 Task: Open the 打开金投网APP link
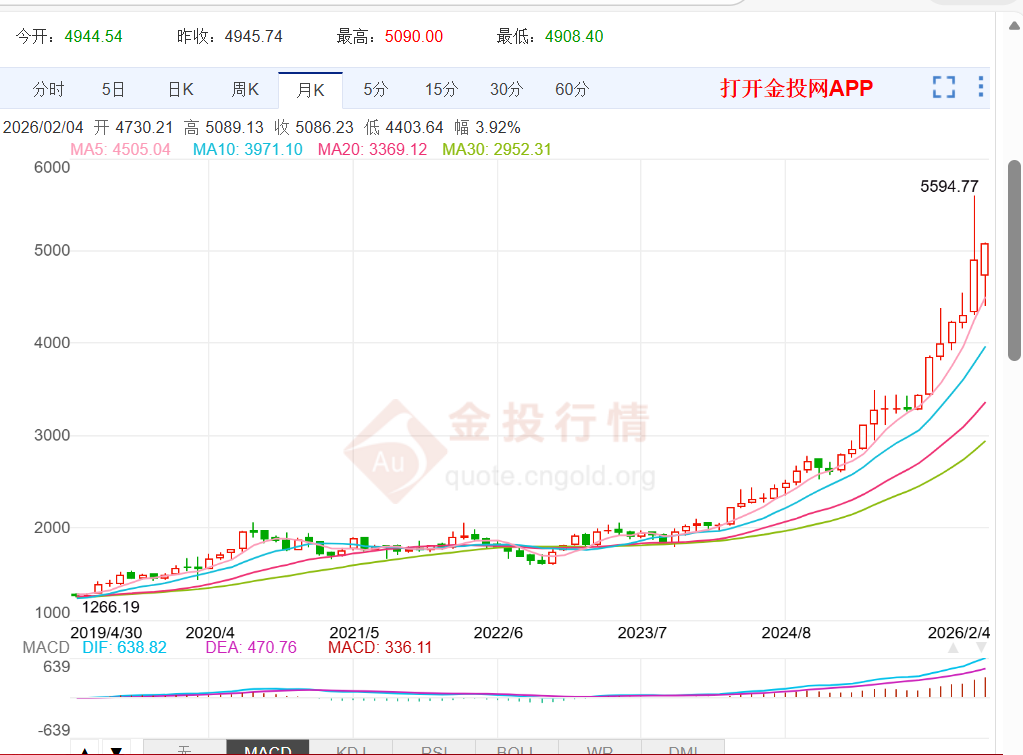[x=797, y=88]
